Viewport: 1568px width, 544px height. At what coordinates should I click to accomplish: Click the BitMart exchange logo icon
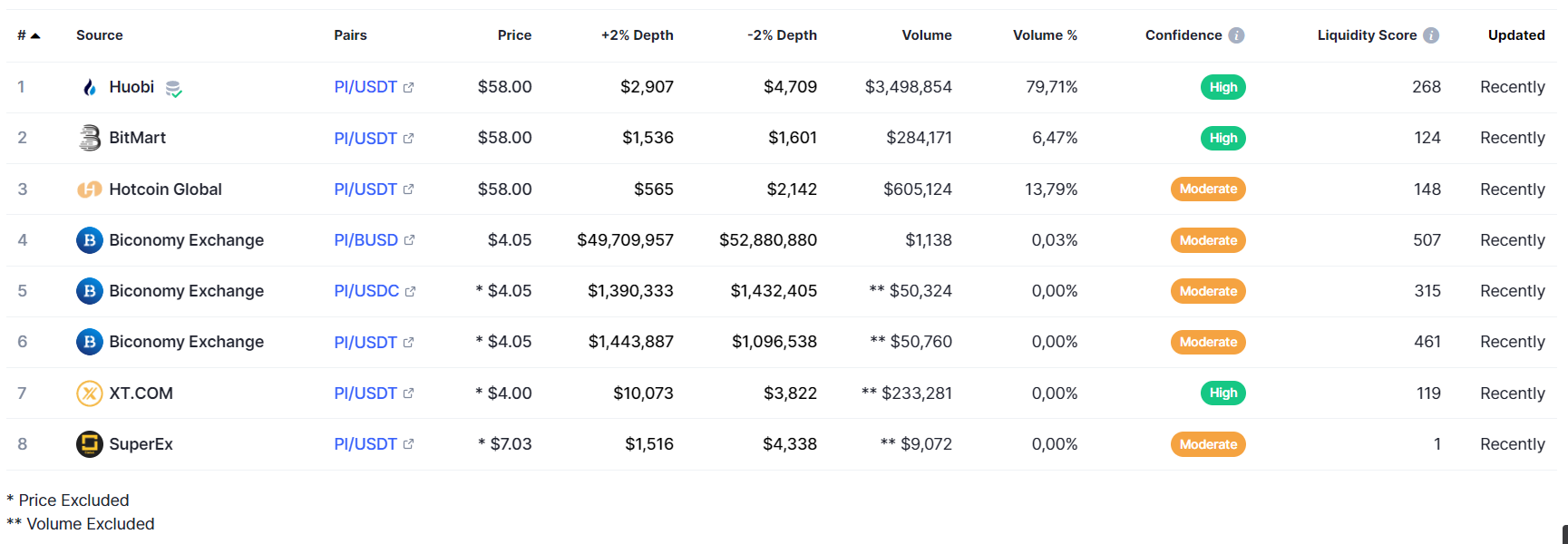89,138
